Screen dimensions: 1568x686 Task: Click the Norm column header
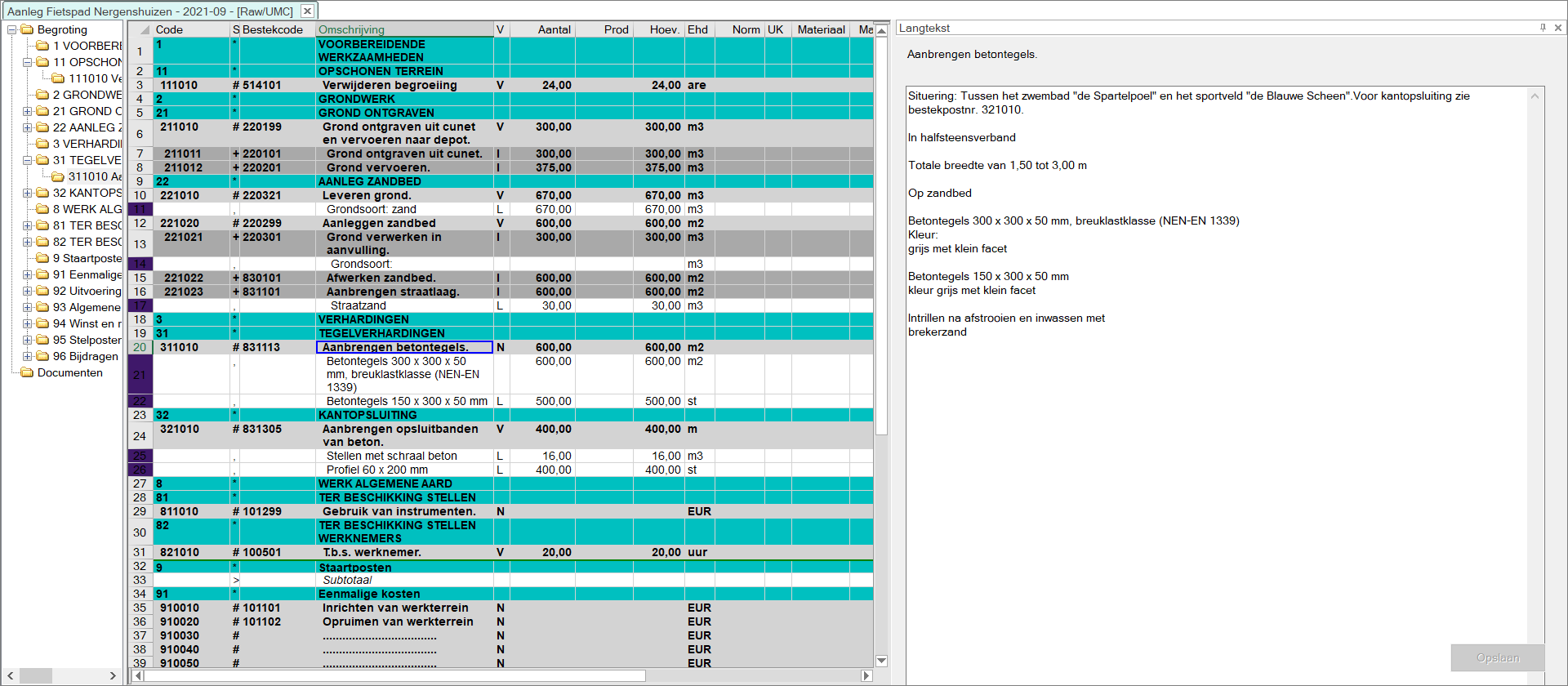[740, 29]
